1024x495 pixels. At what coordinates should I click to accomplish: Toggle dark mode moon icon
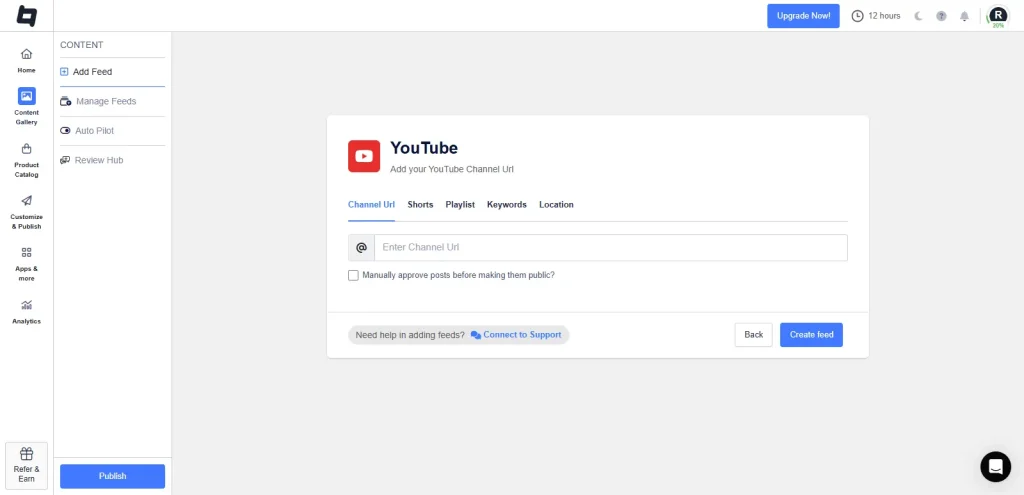pos(918,16)
